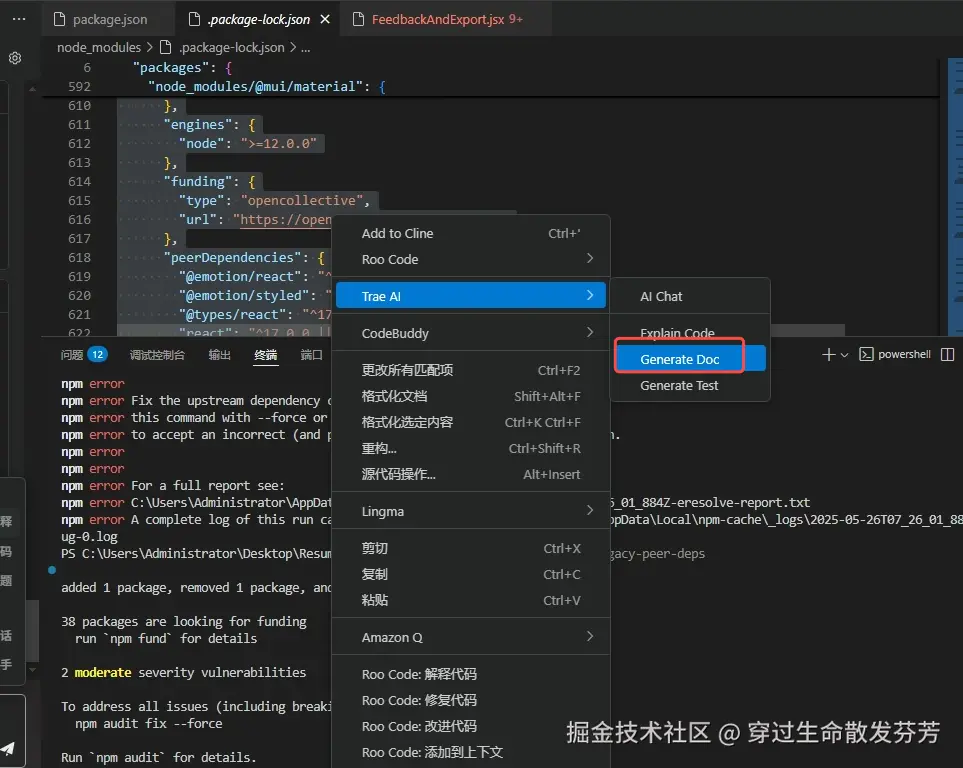Open the 输出 panel tab

coord(219,355)
